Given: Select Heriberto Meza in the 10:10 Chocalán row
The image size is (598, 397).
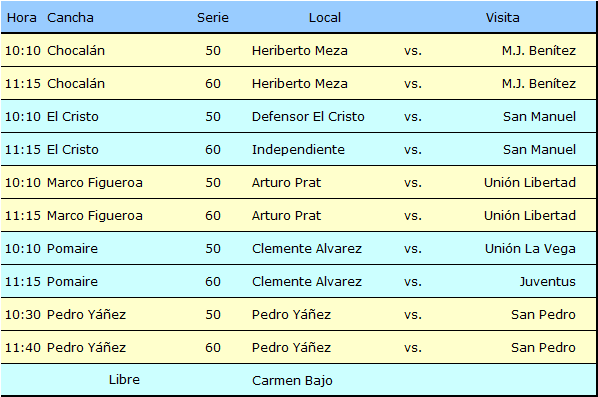Looking at the screenshot, I should click(x=300, y=50).
